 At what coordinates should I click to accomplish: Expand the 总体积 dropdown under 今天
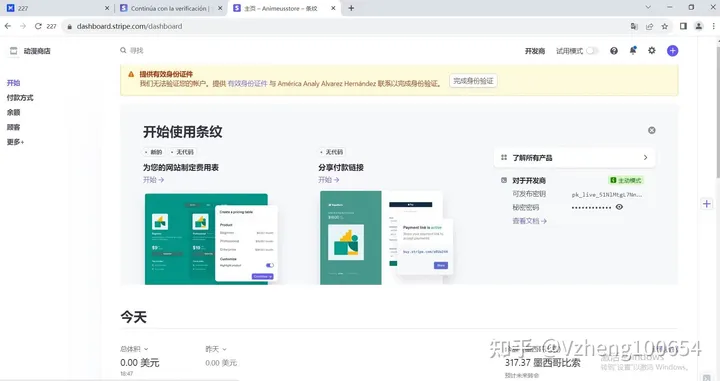click(x=134, y=349)
